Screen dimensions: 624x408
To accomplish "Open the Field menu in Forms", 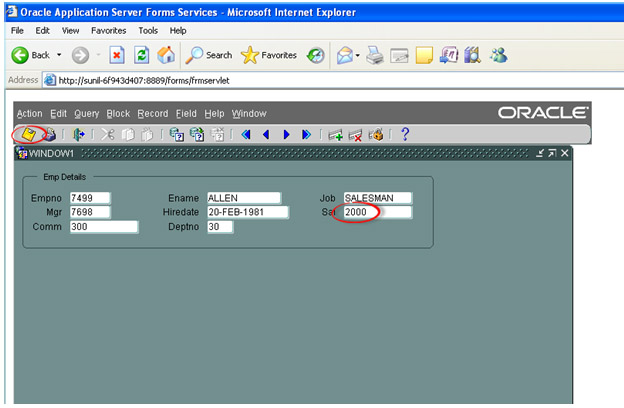I will point(186,114).
